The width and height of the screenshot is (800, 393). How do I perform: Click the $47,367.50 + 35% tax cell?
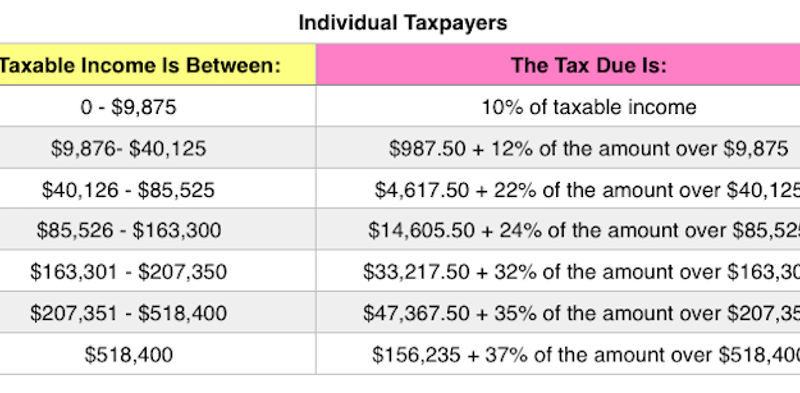pyautogui.click(x=558, y=312)
